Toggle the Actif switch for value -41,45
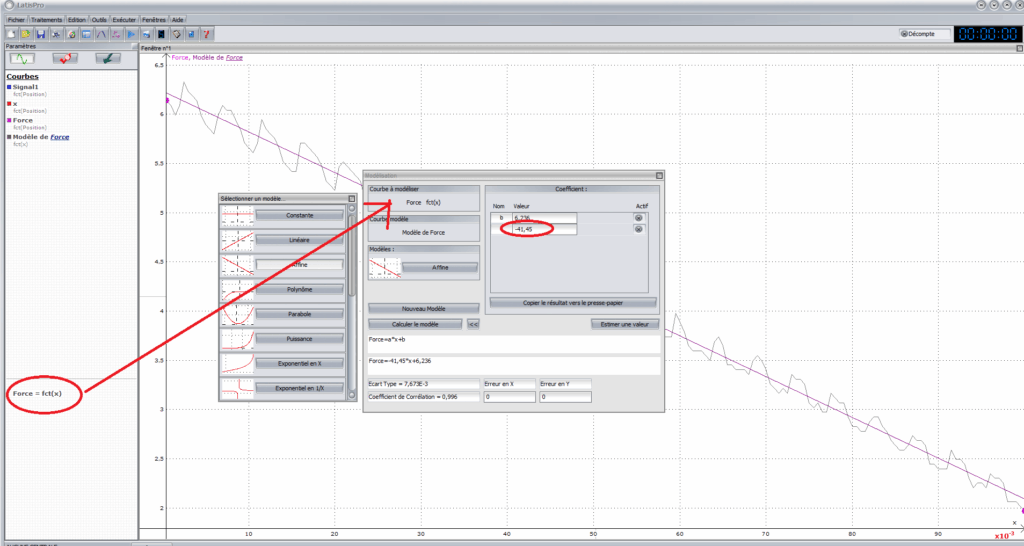 [x=638, y=230]
